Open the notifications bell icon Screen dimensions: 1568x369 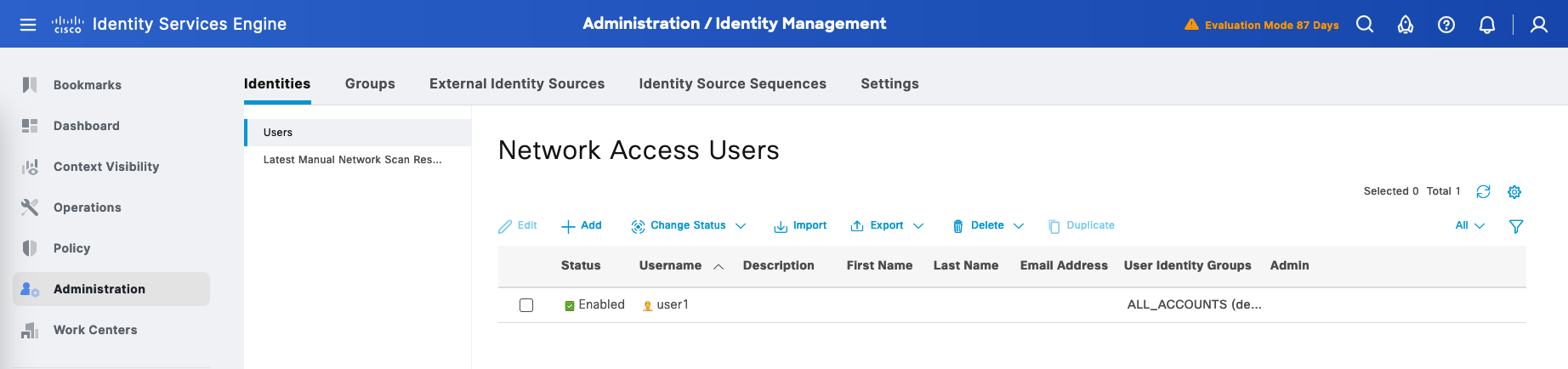click(1486, 25)
